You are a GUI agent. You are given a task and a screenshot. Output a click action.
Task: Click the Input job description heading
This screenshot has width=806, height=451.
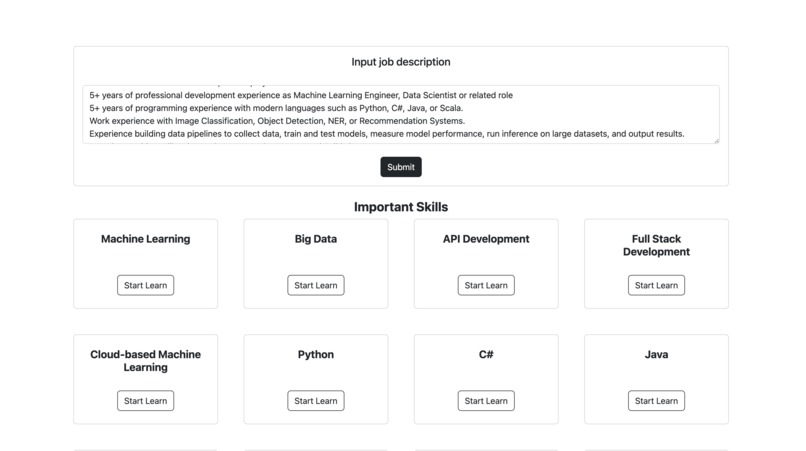[x=400, y=62]
